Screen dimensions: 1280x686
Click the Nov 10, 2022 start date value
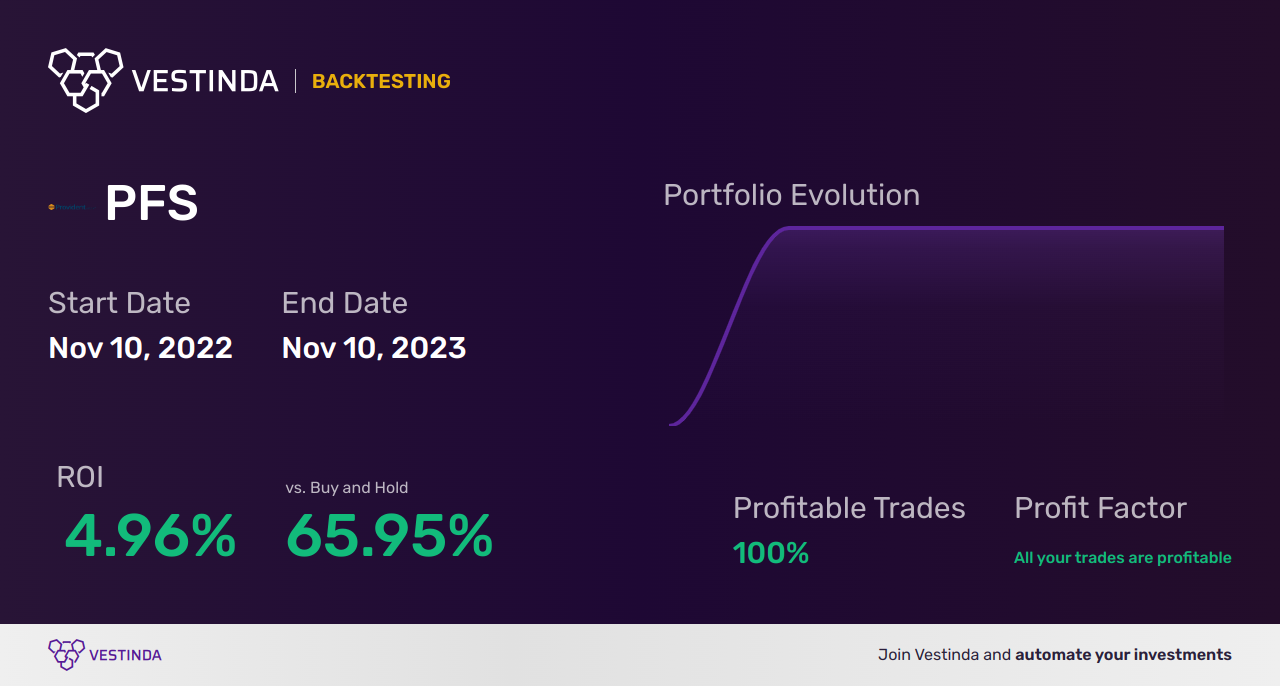pyautogui.click(x=141, y=348)
